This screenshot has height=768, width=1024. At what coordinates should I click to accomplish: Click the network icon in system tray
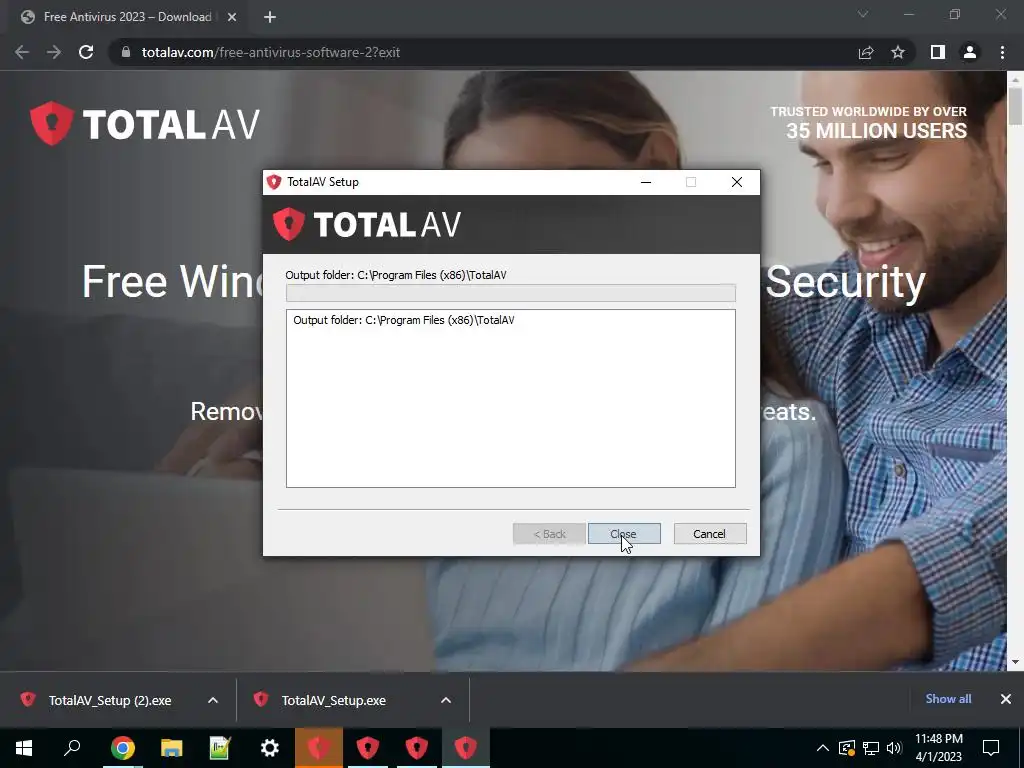(871, 748)
